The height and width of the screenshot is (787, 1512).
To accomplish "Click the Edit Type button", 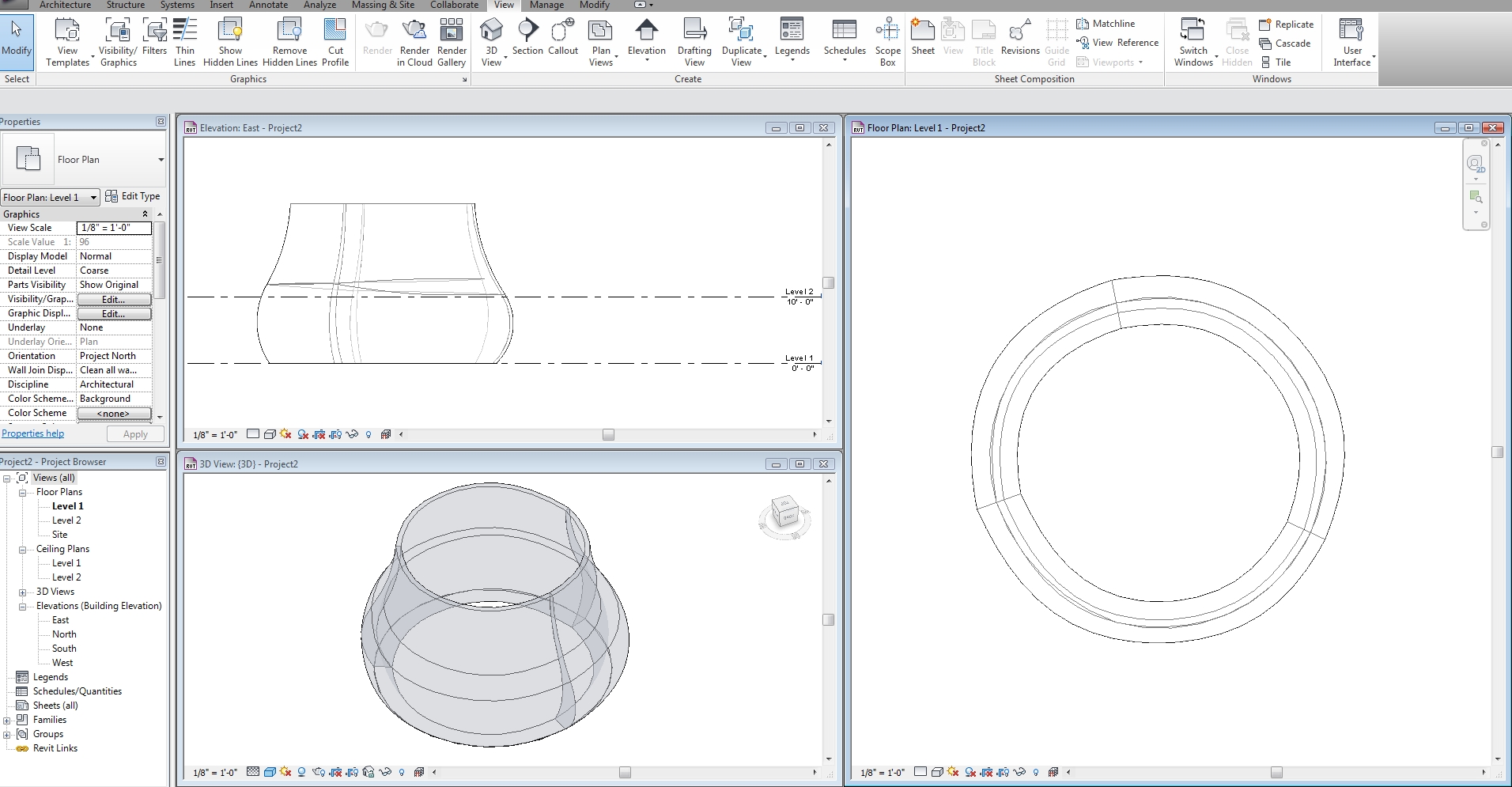I will pos(133,196).
